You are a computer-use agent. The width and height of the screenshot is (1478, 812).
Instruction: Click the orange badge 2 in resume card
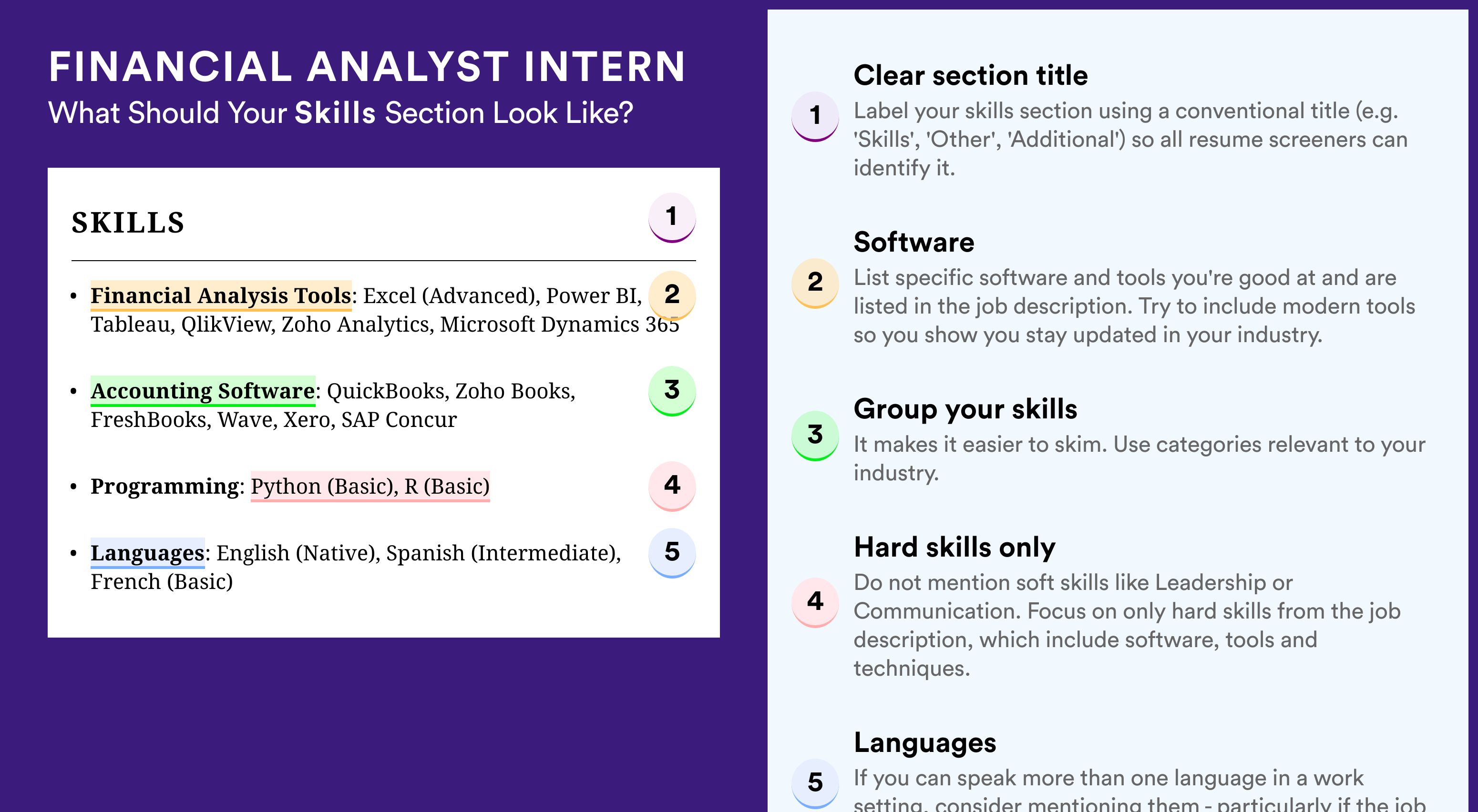point(672,295)
